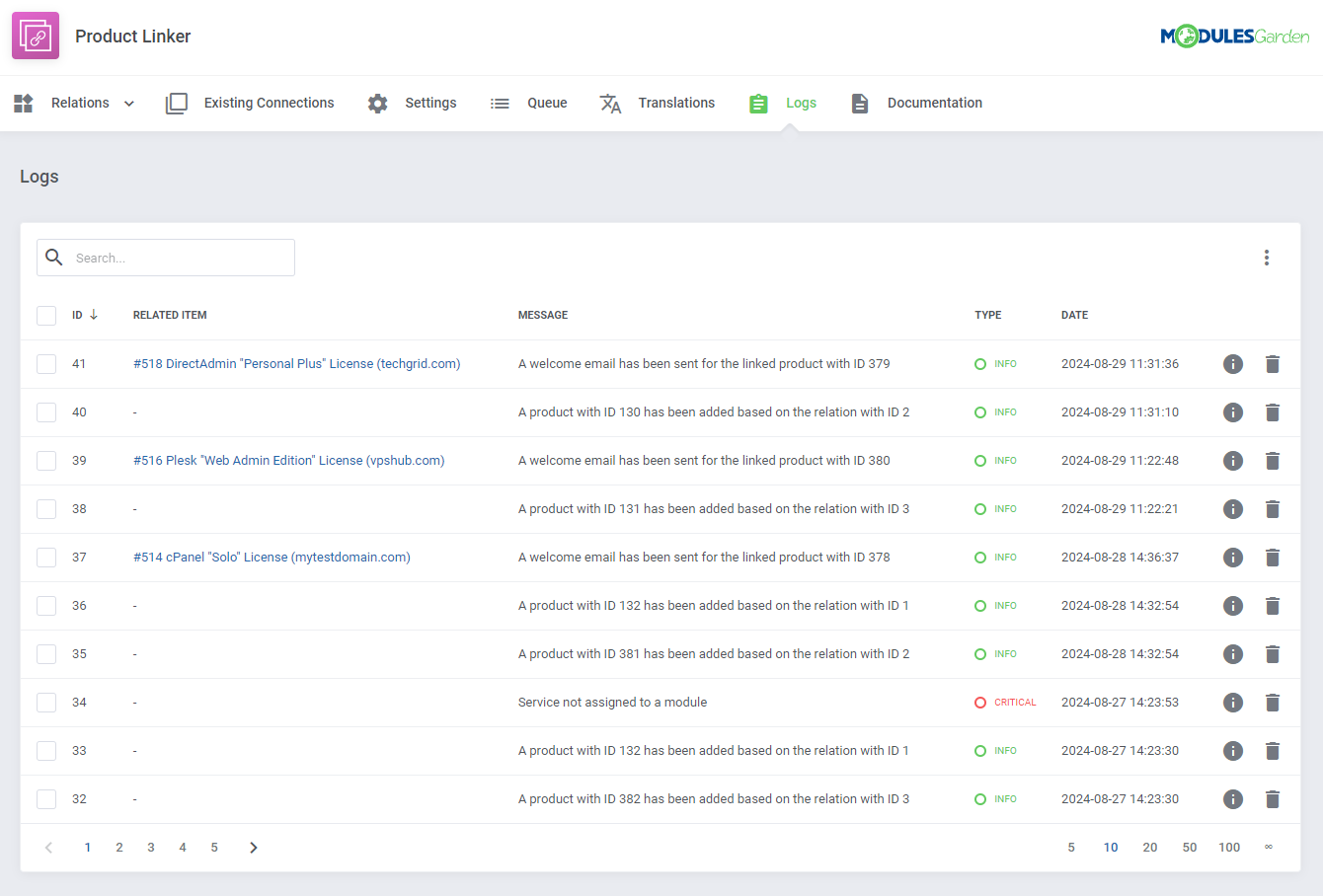
Task: Click the 'Service not assigned to a module' message
Action: (x=612, y=703)
